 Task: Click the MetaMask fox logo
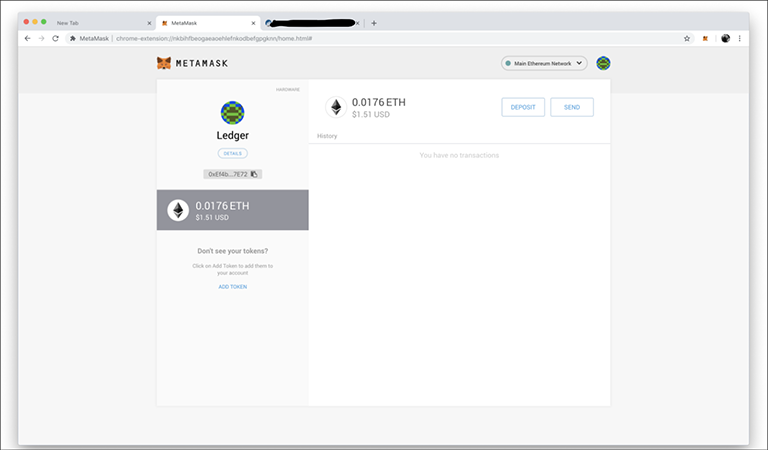click(164, 63)
